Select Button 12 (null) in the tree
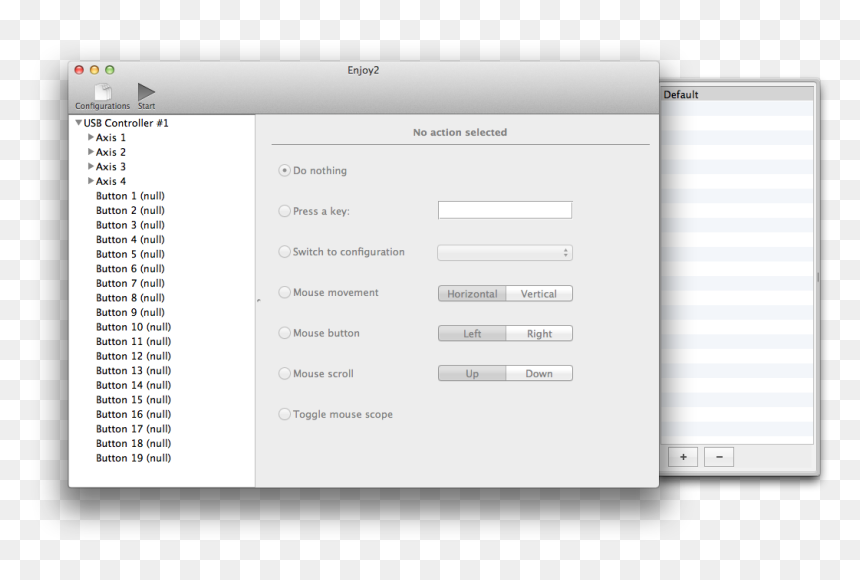Viewport: 860px width, 580px height. click(133, 356)
